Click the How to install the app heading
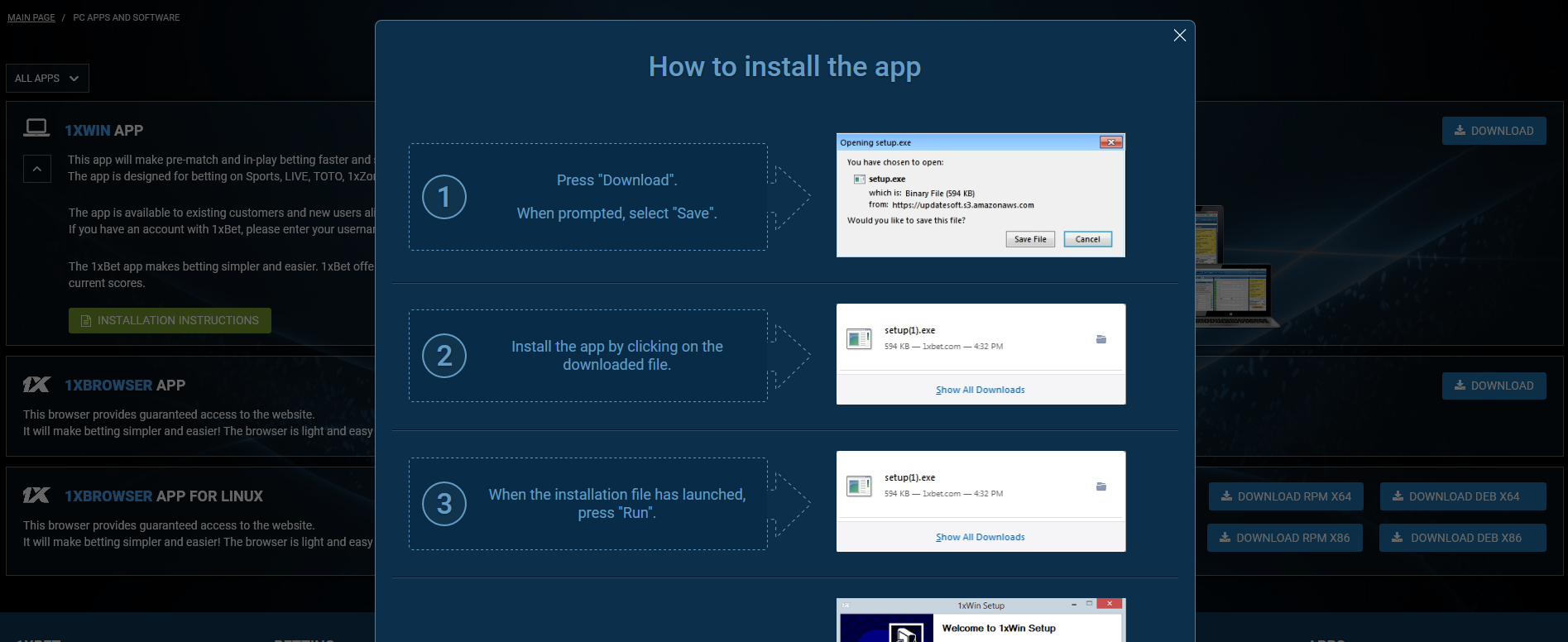 pyautogui.click(x=784, y=66)
